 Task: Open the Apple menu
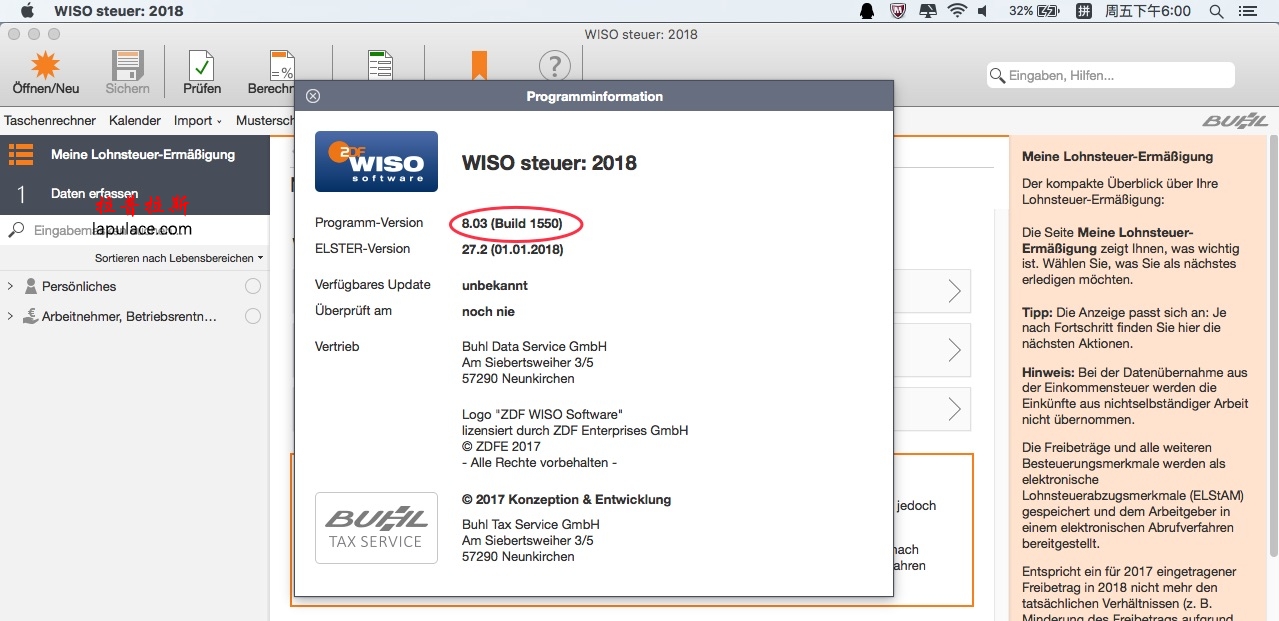click(27, 11)
